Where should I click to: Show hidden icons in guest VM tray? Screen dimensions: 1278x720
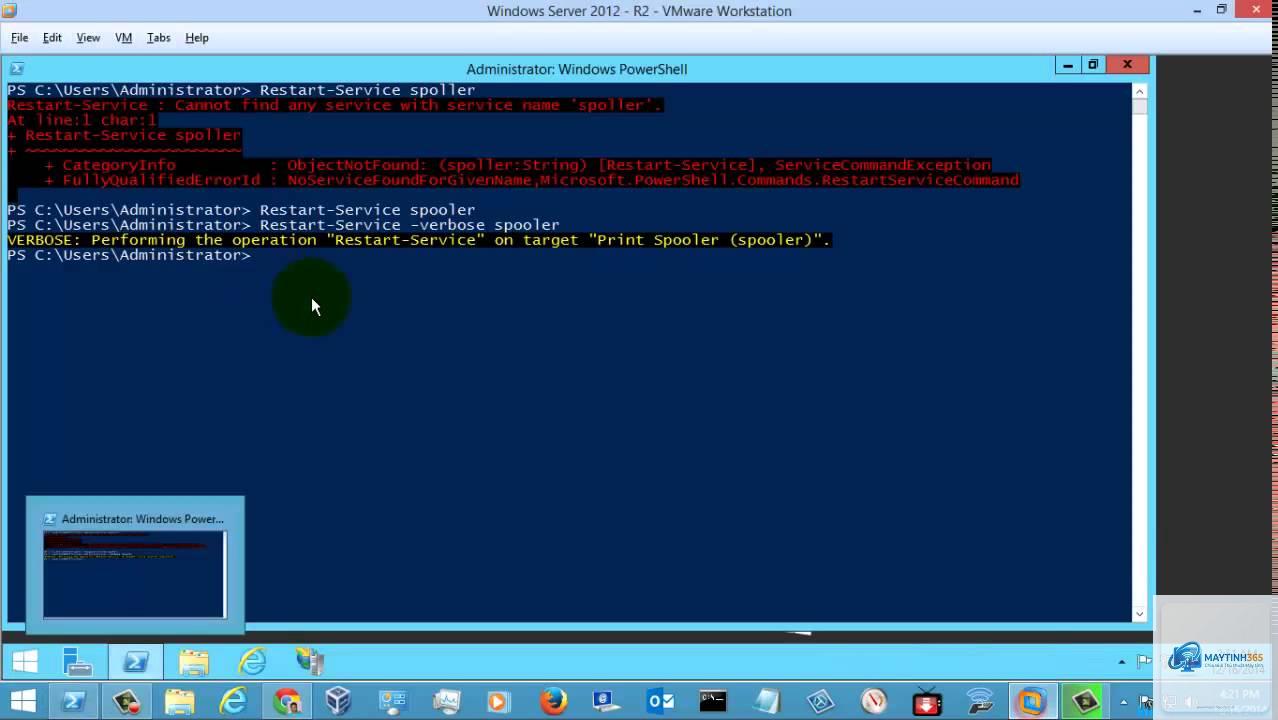[x=1122, y=662]
